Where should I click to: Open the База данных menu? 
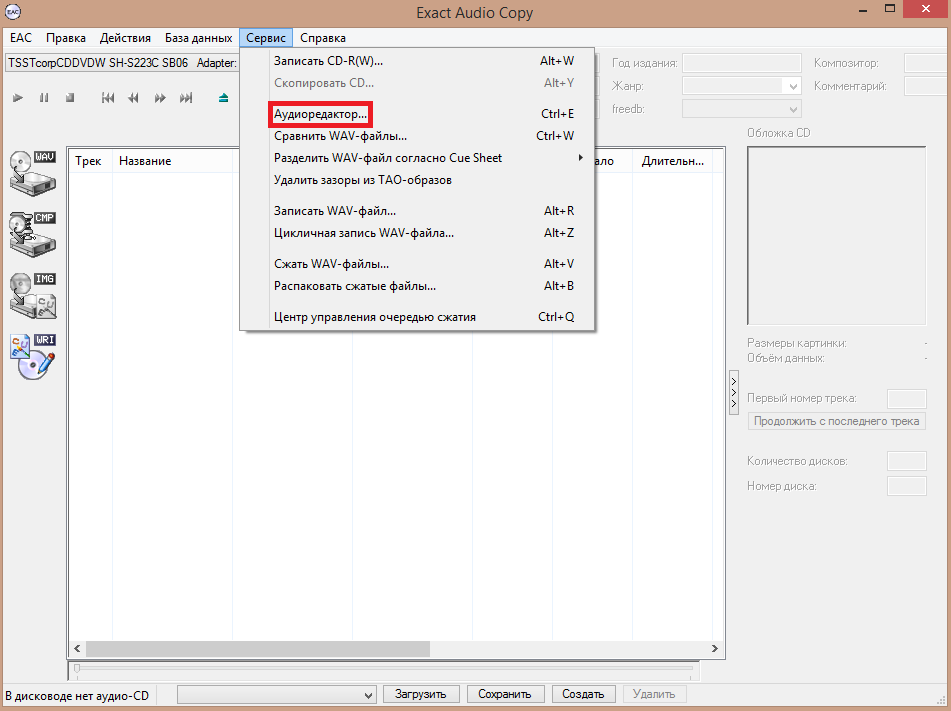[198, 38]
